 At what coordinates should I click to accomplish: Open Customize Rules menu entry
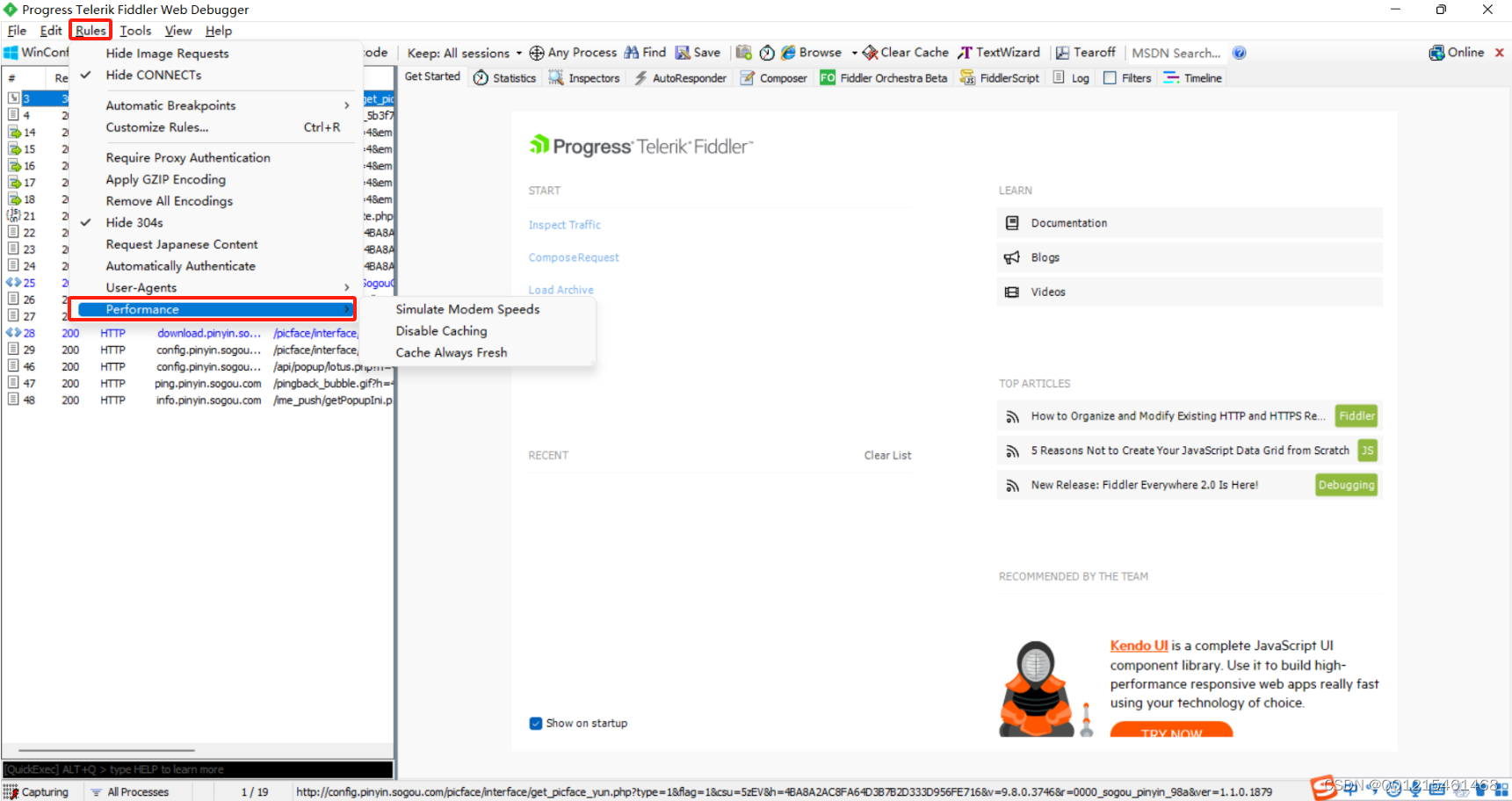[216, 127]
